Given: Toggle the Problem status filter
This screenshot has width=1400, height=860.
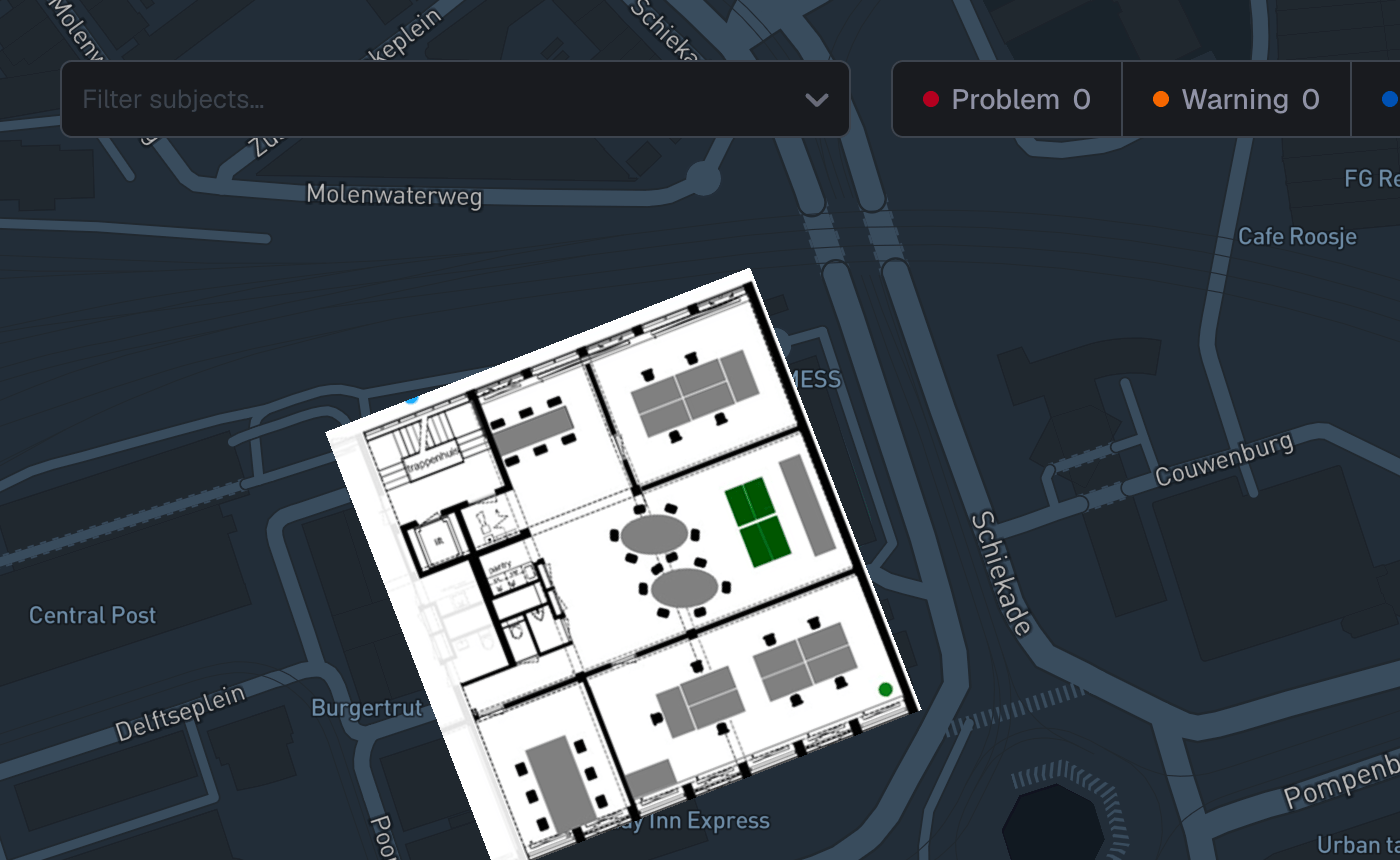Looking at the screenshot, I should point(1006,99).
